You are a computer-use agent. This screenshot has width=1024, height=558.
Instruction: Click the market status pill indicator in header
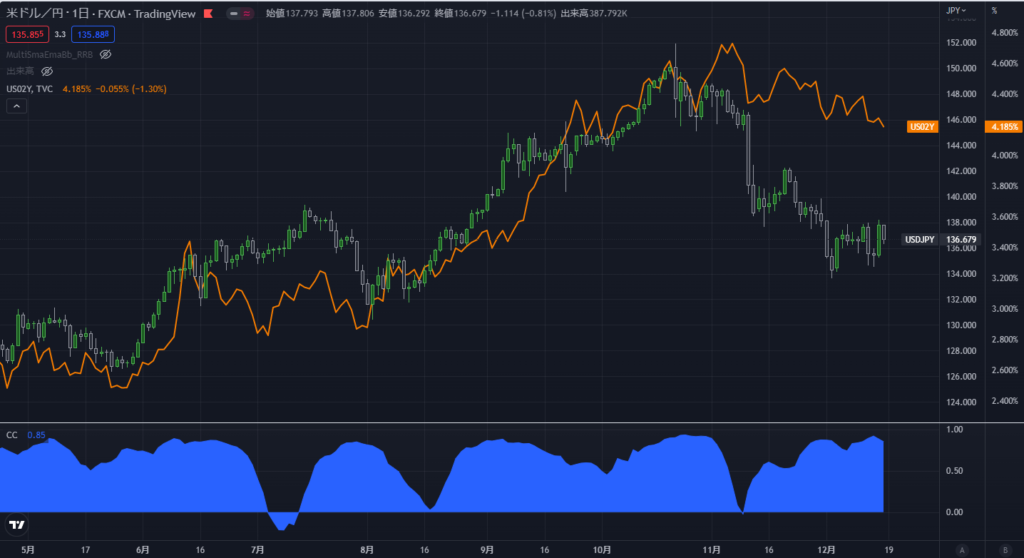coord(237,13)
